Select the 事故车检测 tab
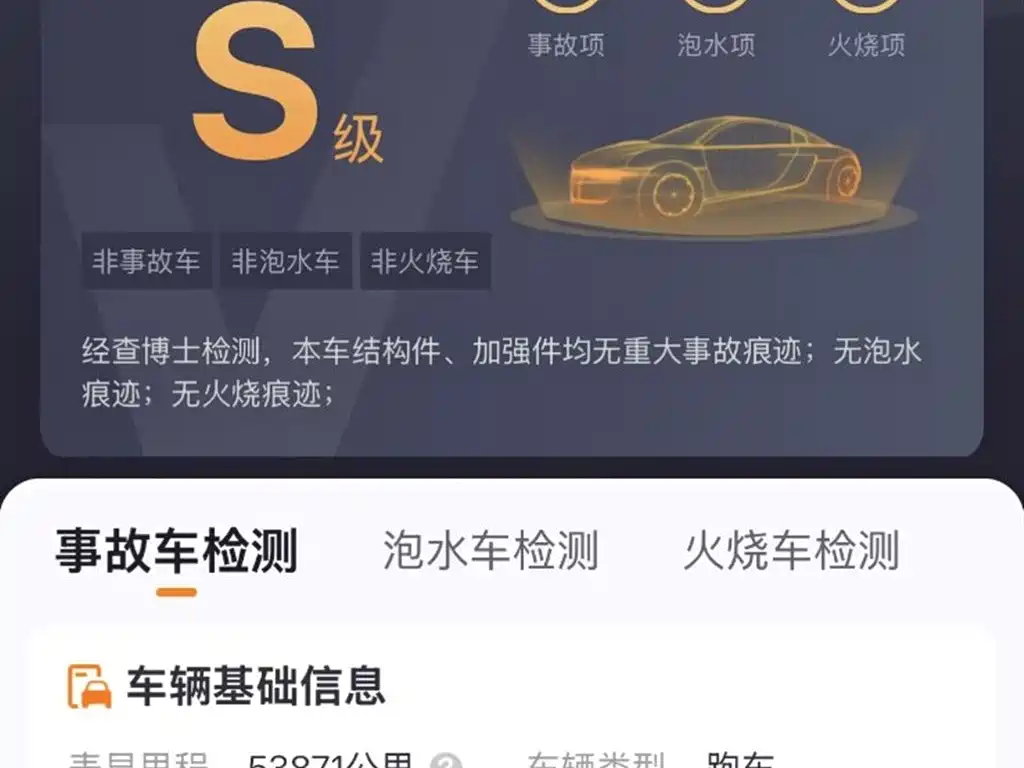 click(x=176, y=551)
